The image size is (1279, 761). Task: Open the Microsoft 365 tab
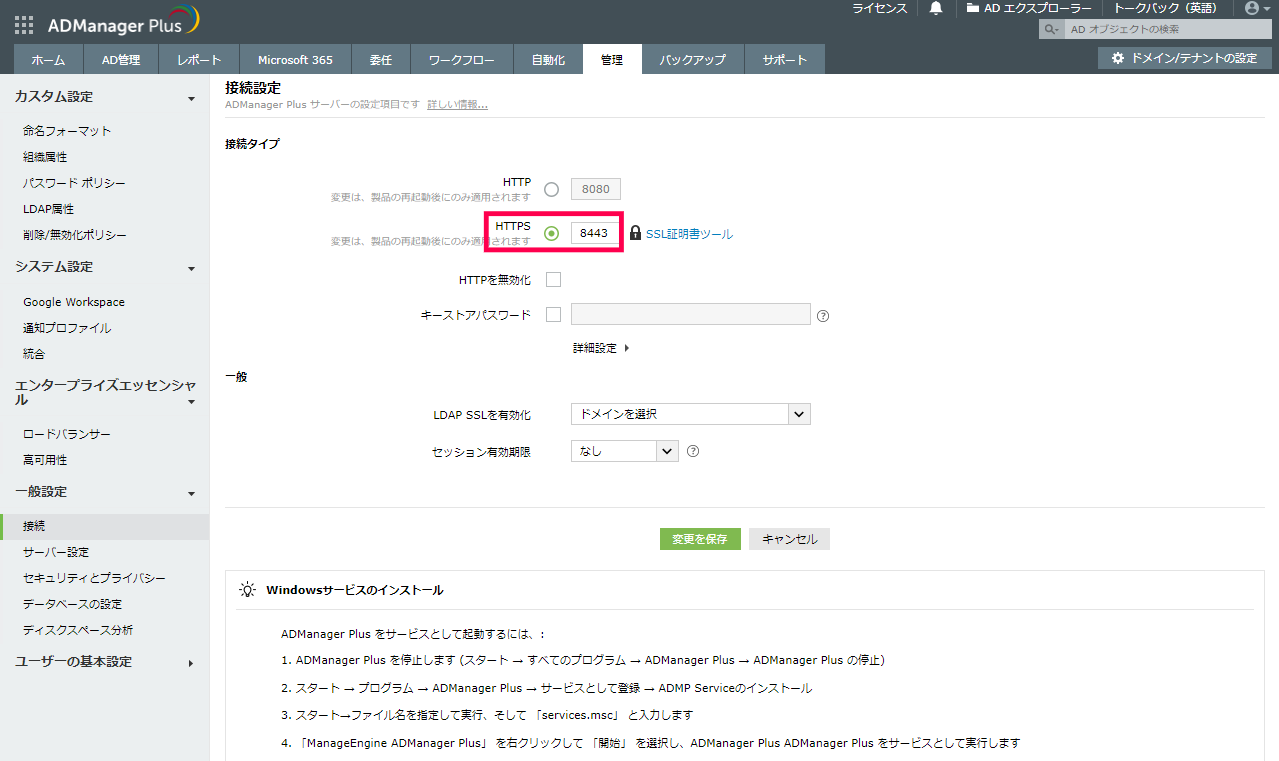pos(295,59)
